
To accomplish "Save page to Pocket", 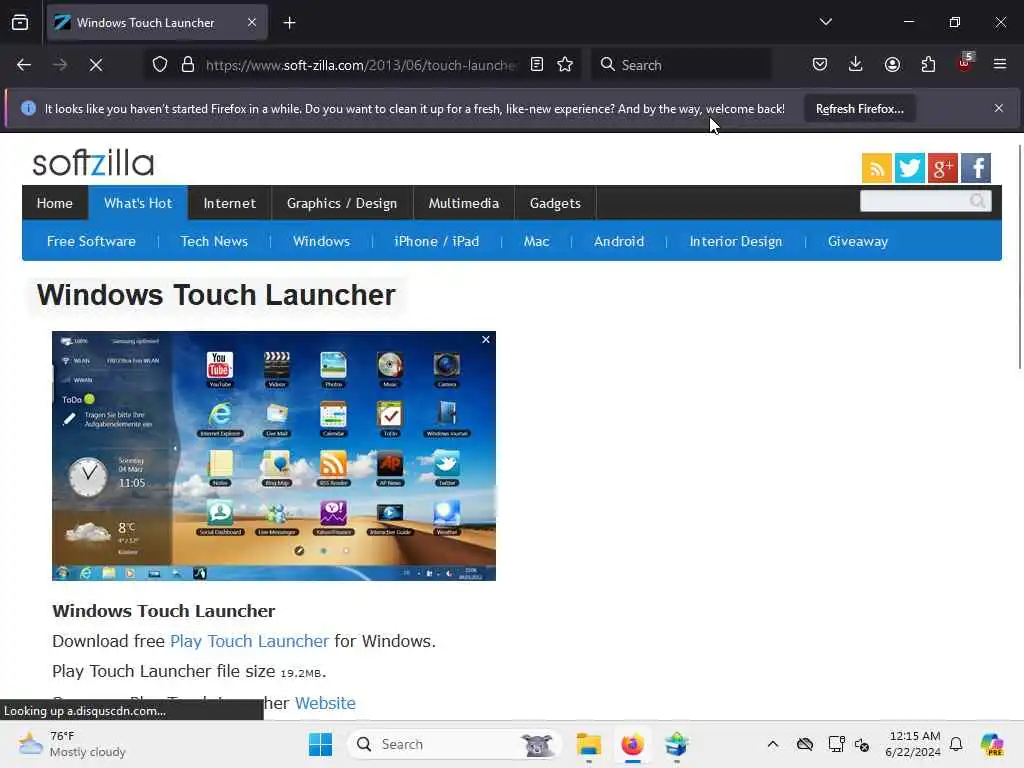I will pos(820,64).
